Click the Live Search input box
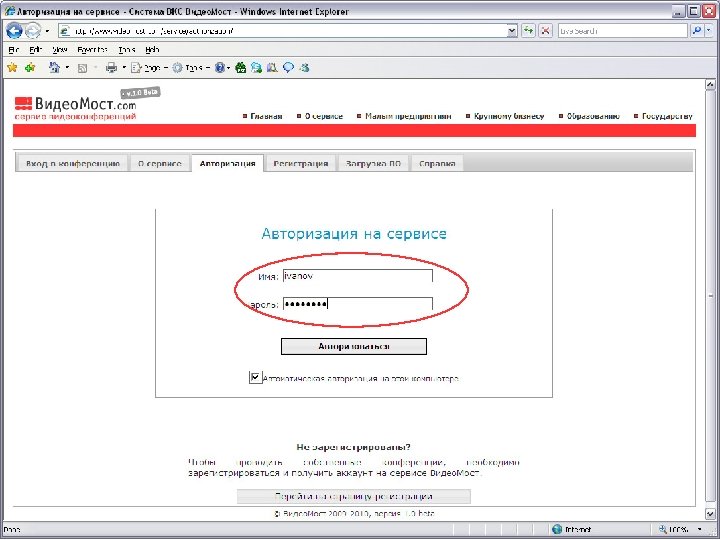 tap(623, 31)
